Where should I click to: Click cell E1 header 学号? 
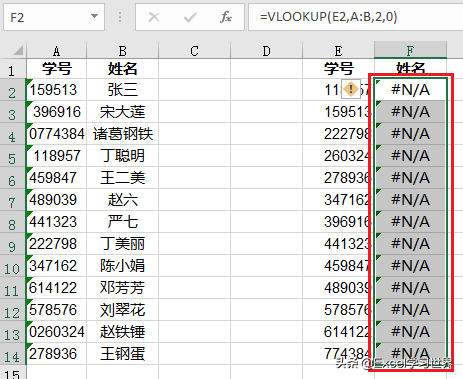(338, 69)
